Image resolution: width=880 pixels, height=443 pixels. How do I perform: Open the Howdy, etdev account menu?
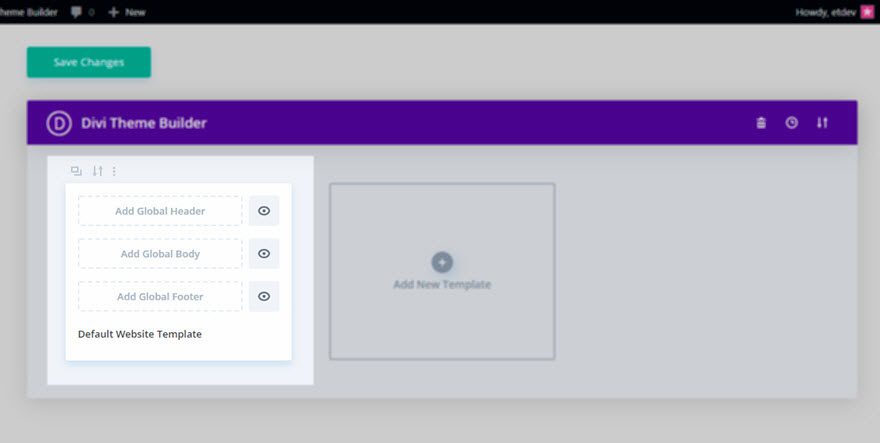tap(826, 12)
